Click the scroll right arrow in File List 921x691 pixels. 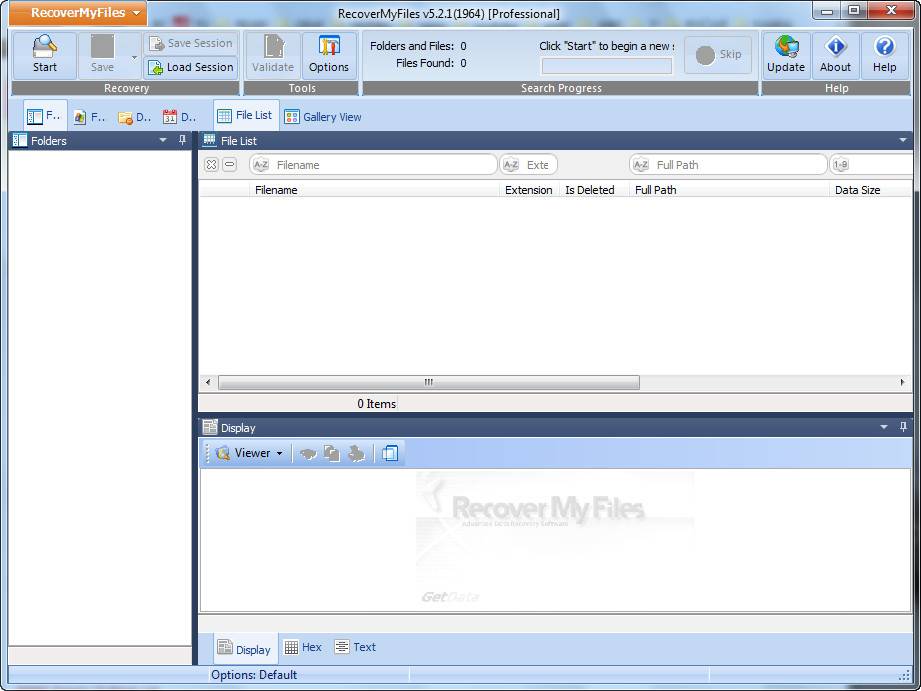point(902,383)
